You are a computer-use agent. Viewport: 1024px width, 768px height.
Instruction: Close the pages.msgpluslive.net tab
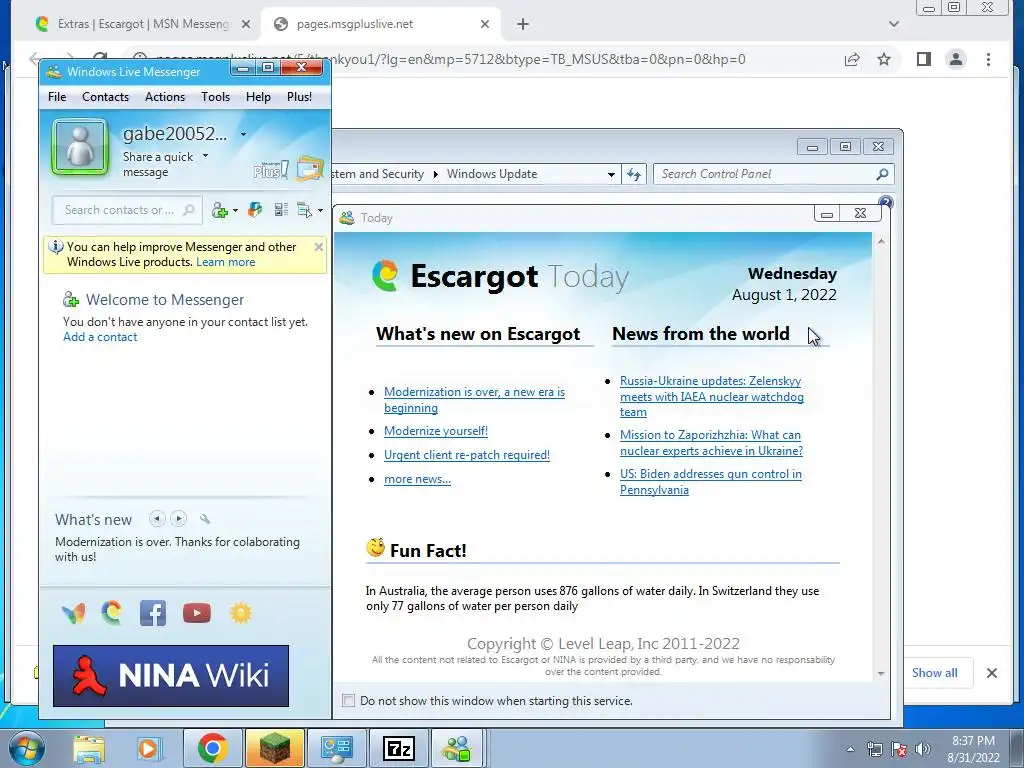pyautogui.click(x=485, y=24)
